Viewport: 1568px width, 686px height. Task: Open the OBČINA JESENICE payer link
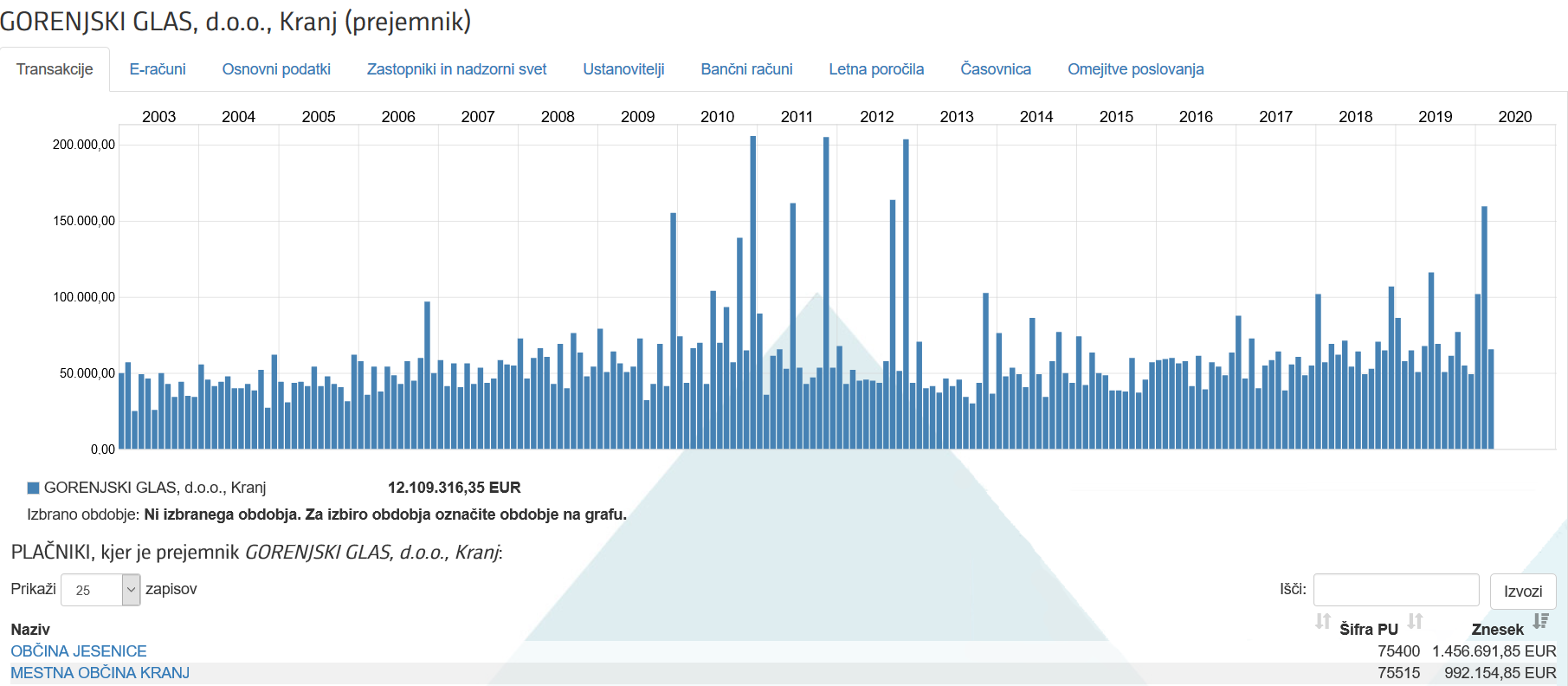pos(79,651)
